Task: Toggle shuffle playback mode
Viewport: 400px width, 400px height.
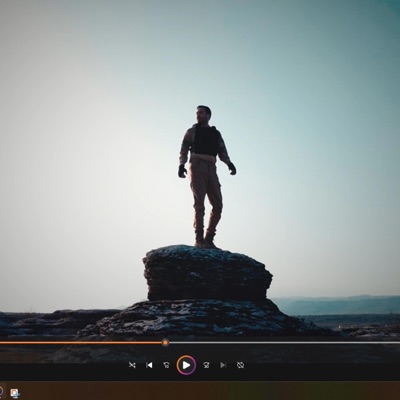Action: [x=132, y=365]
